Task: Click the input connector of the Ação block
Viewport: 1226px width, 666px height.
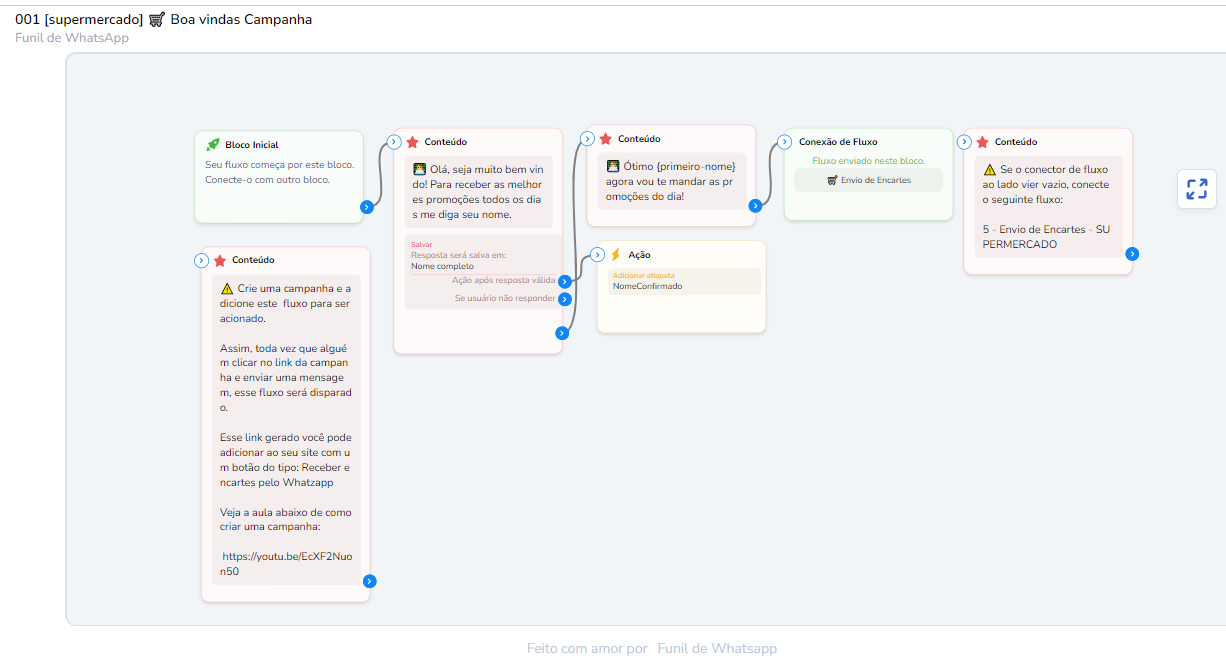Action: 598,254
